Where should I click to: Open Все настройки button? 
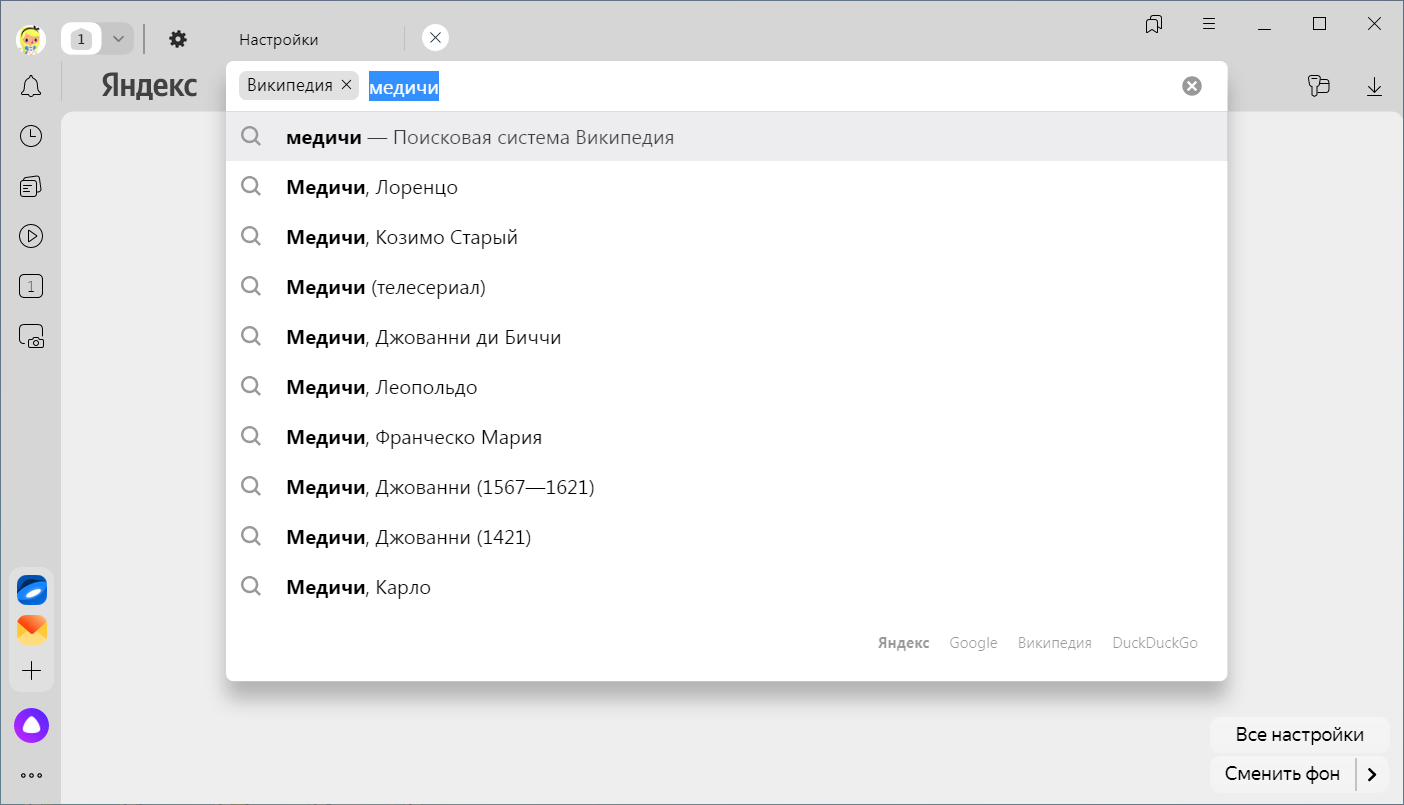point(1300,735)
